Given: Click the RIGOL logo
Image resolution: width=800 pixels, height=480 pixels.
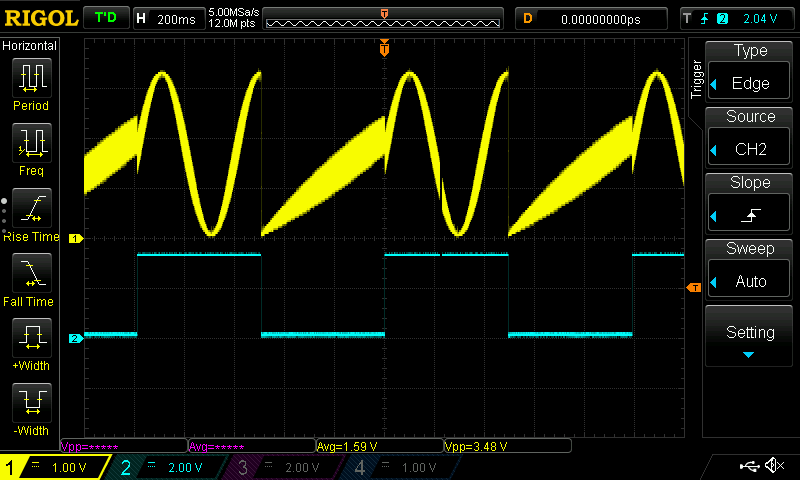Looking at the screenshot, I should [x=41, y=18].
